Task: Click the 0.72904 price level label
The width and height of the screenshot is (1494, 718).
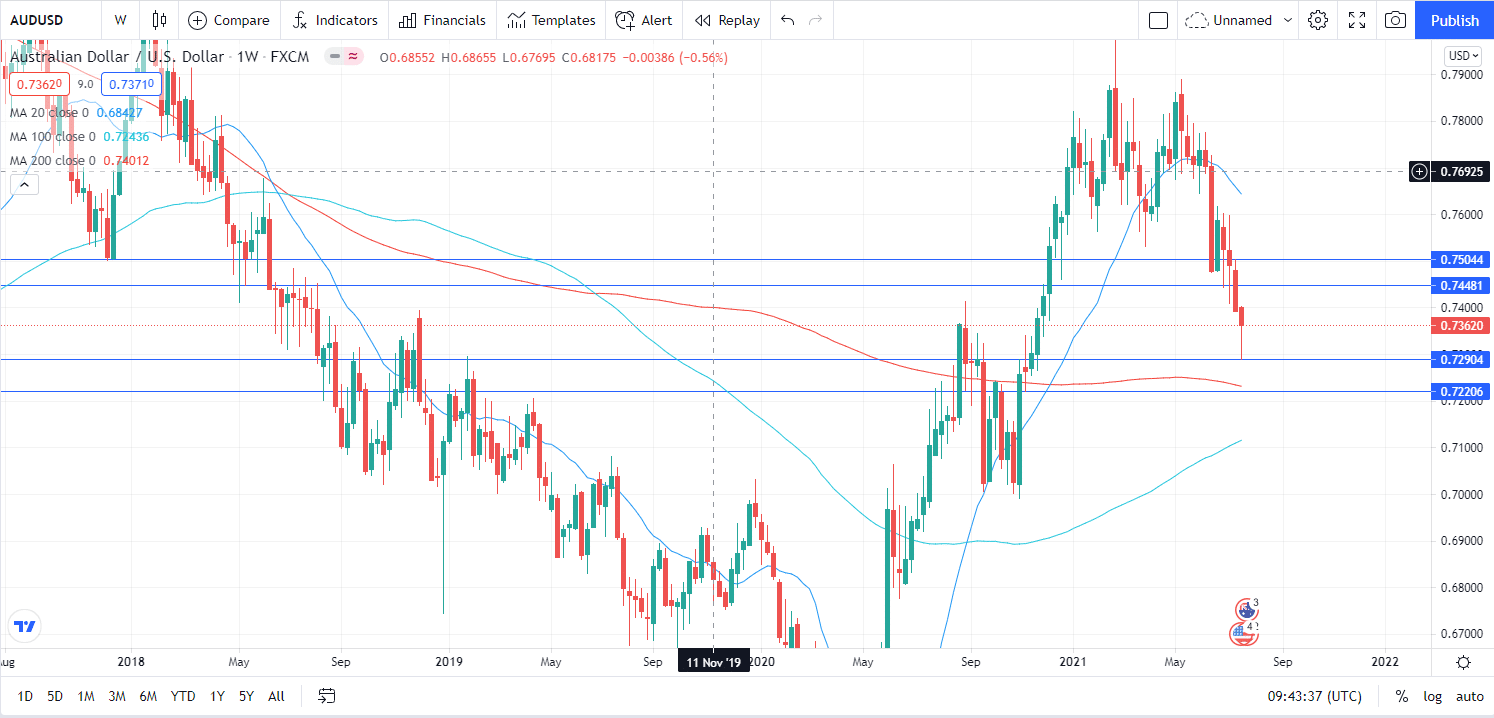Action: pyautogui.click(x=1462, y=359)
